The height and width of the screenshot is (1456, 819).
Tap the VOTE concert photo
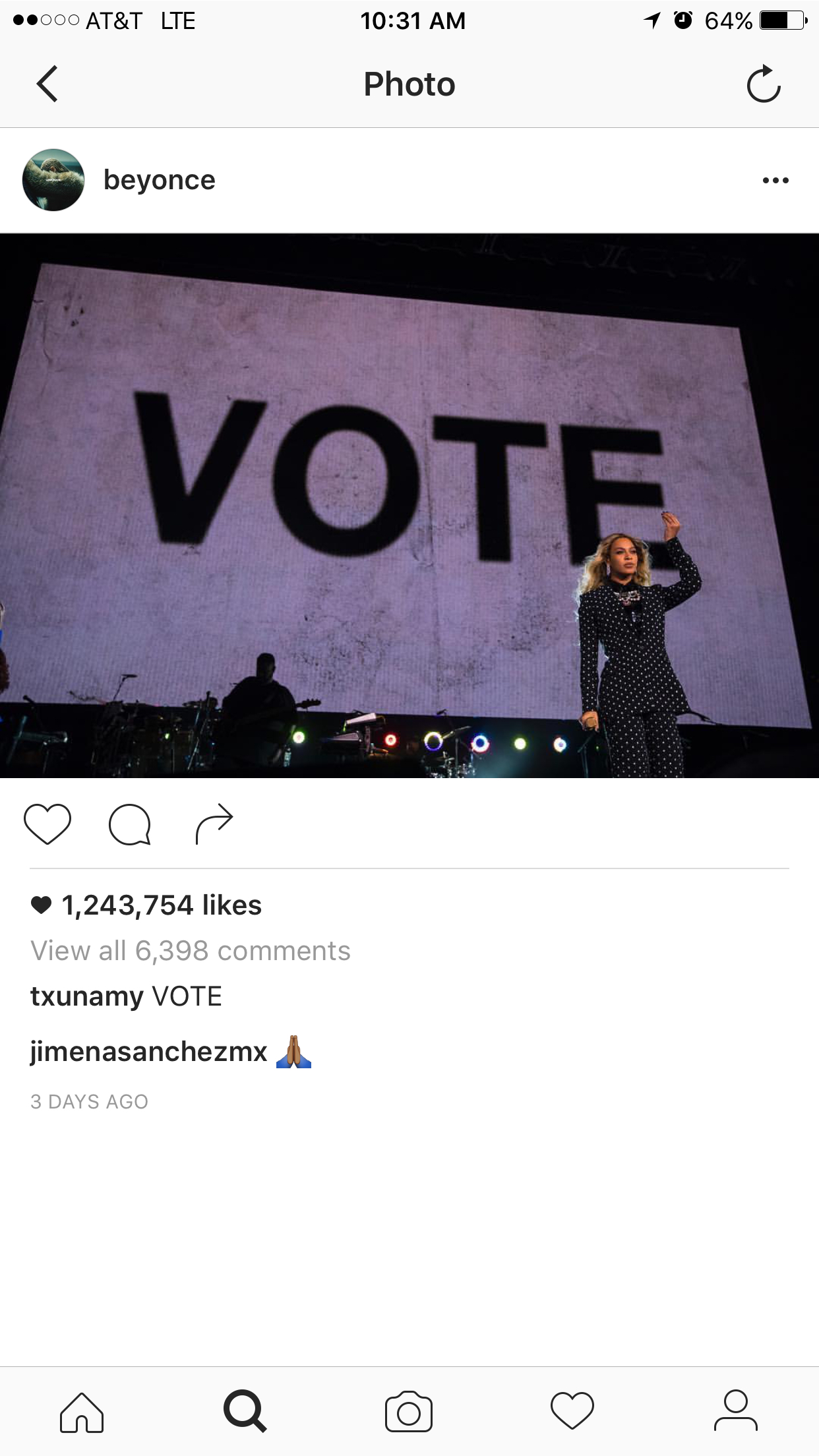coord(409,506)
